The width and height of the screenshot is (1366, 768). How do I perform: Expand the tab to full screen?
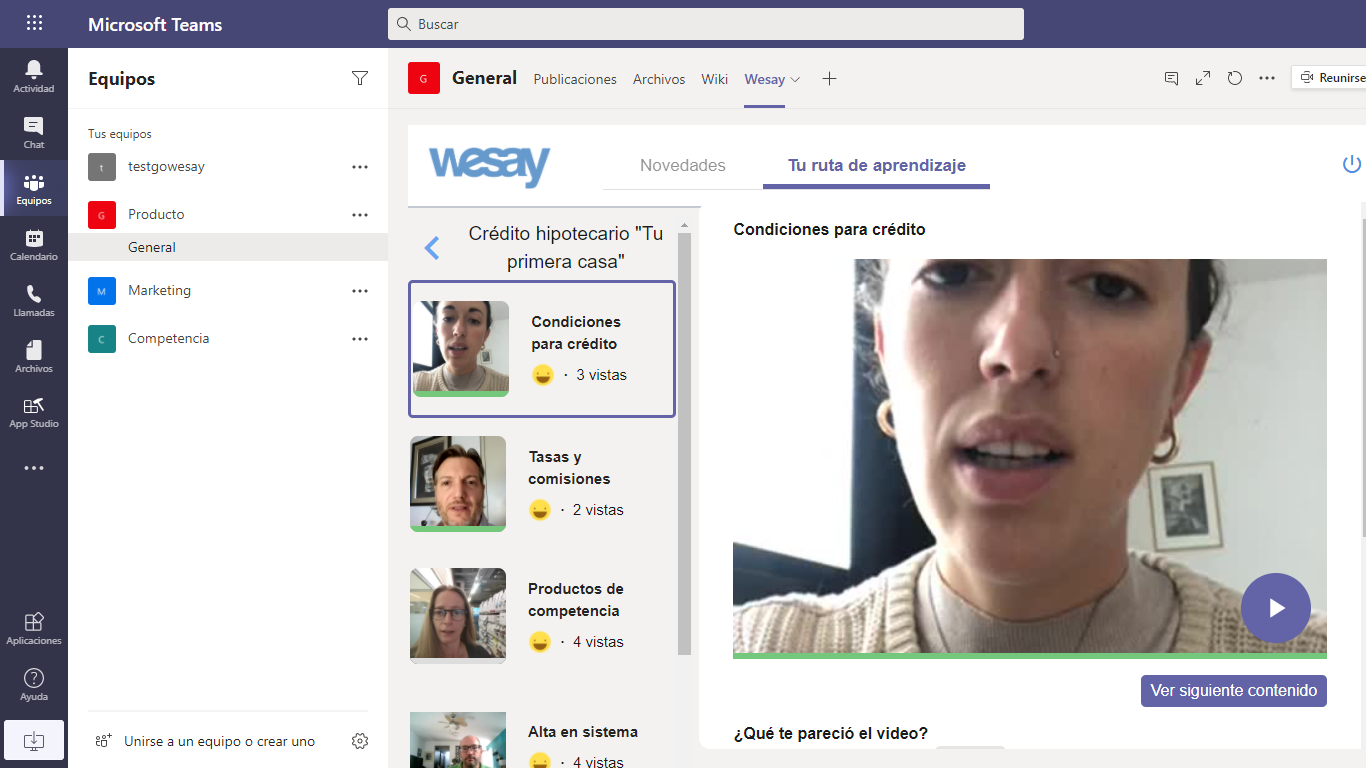tap(1203, 78)
